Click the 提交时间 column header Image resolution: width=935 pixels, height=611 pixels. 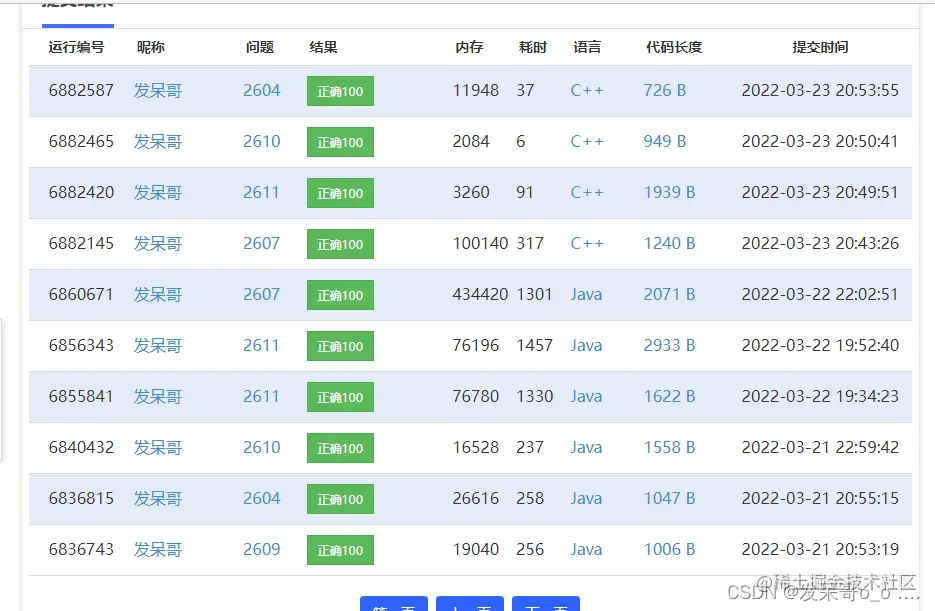coord(820,47)
